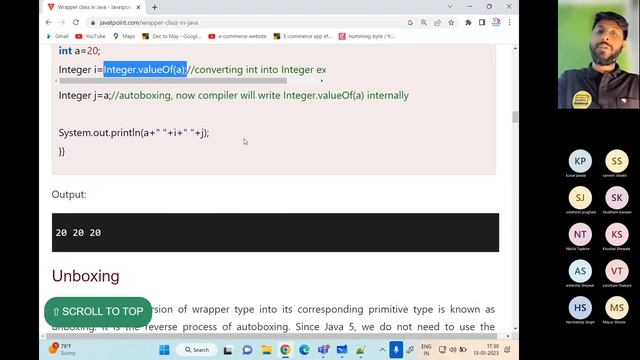Open File Explorer from the taskbar
The image size is (640, 360).
point(267,350)
